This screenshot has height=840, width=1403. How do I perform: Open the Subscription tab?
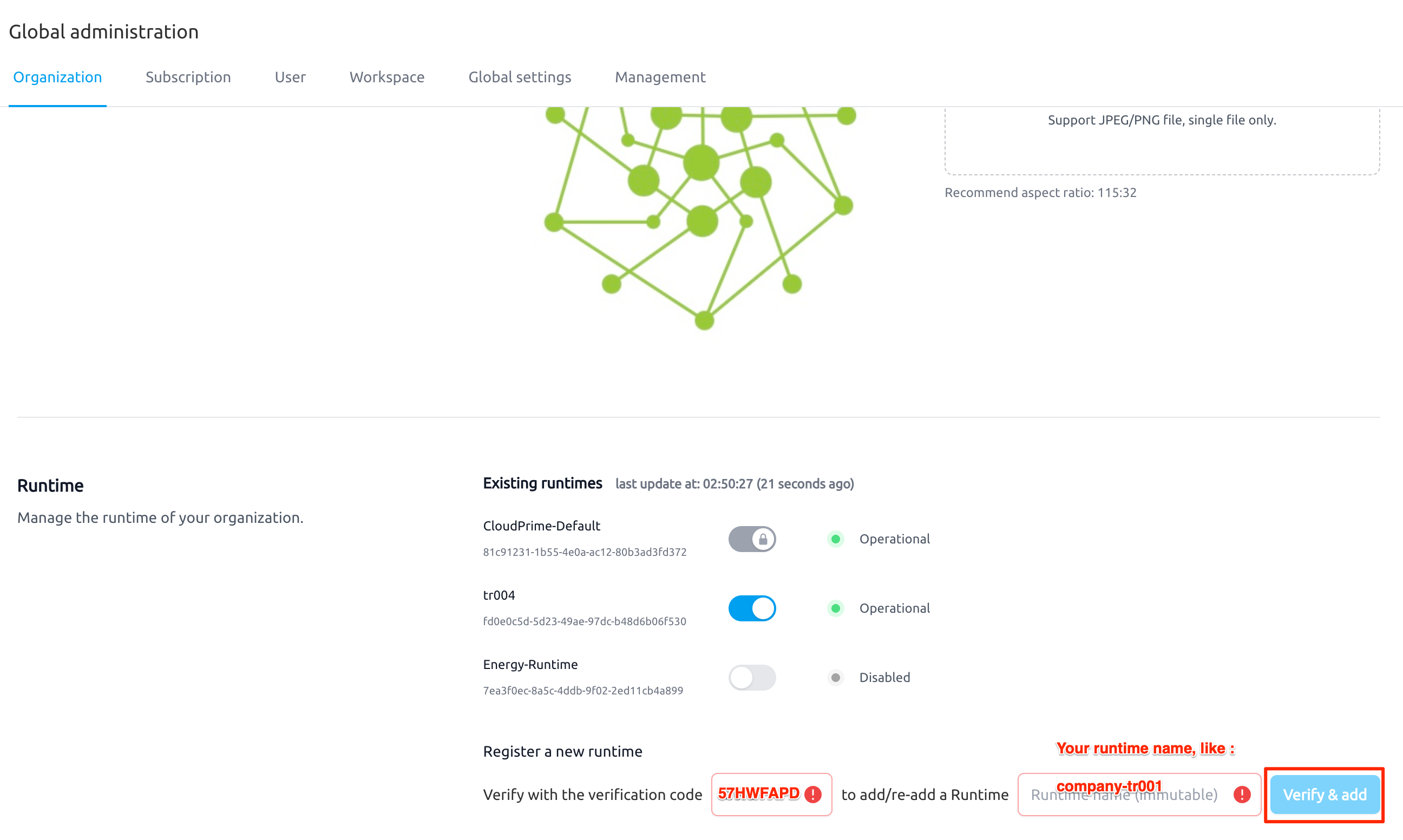pos(188,77)
